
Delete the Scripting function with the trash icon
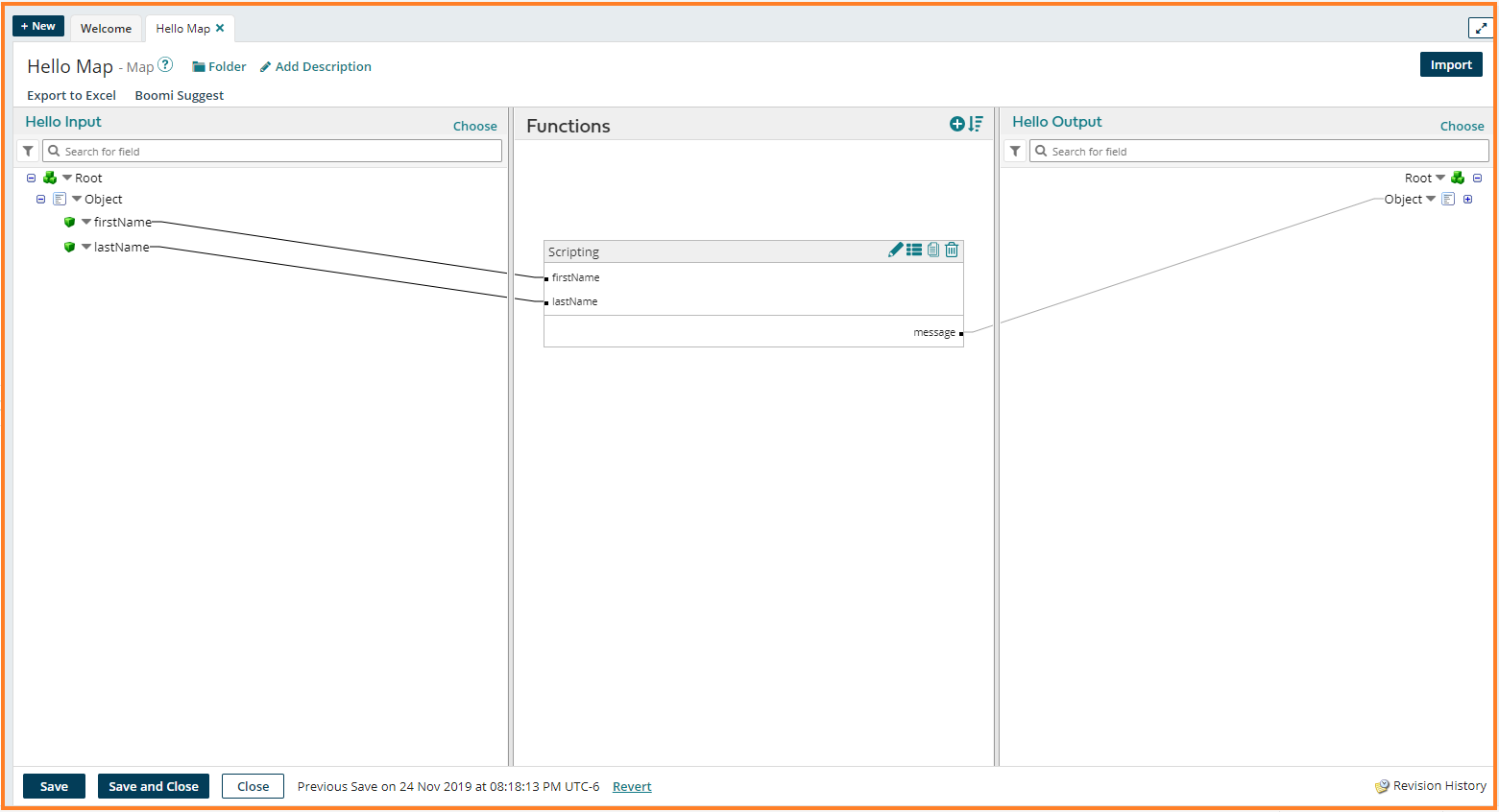(x=952, y=251)
